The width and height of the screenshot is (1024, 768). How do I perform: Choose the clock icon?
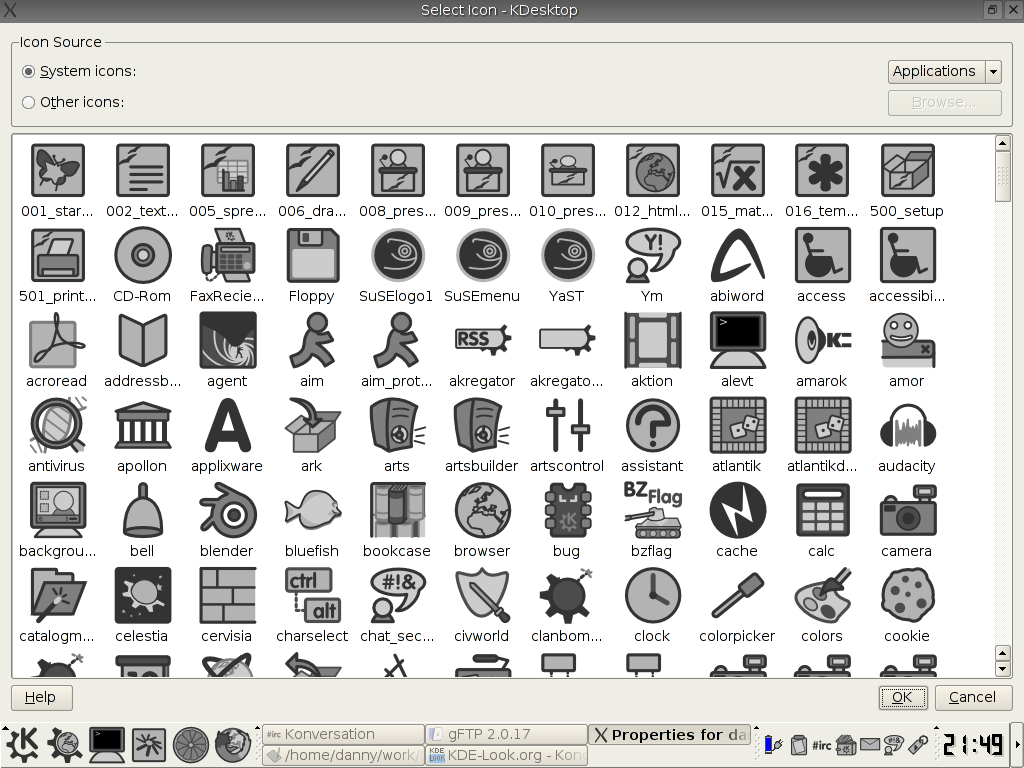pyautogui.click(x=652, y=596)
